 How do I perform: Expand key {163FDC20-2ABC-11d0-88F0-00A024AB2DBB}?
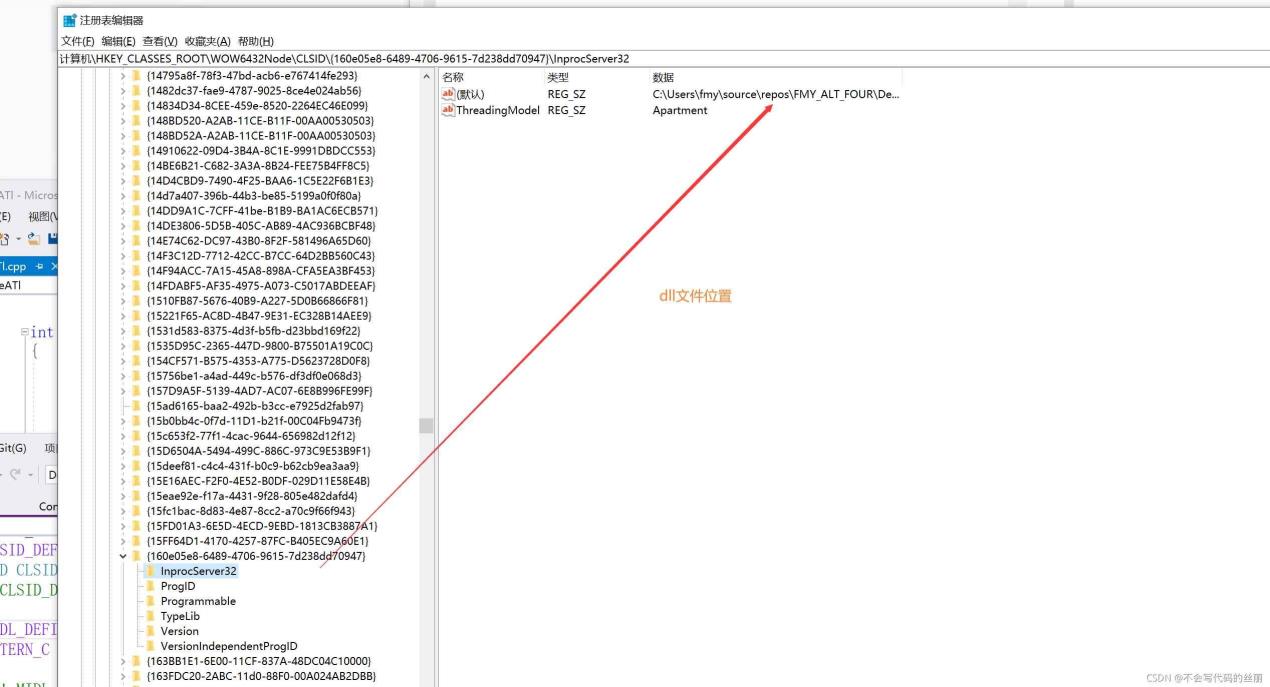pos(123,676)
